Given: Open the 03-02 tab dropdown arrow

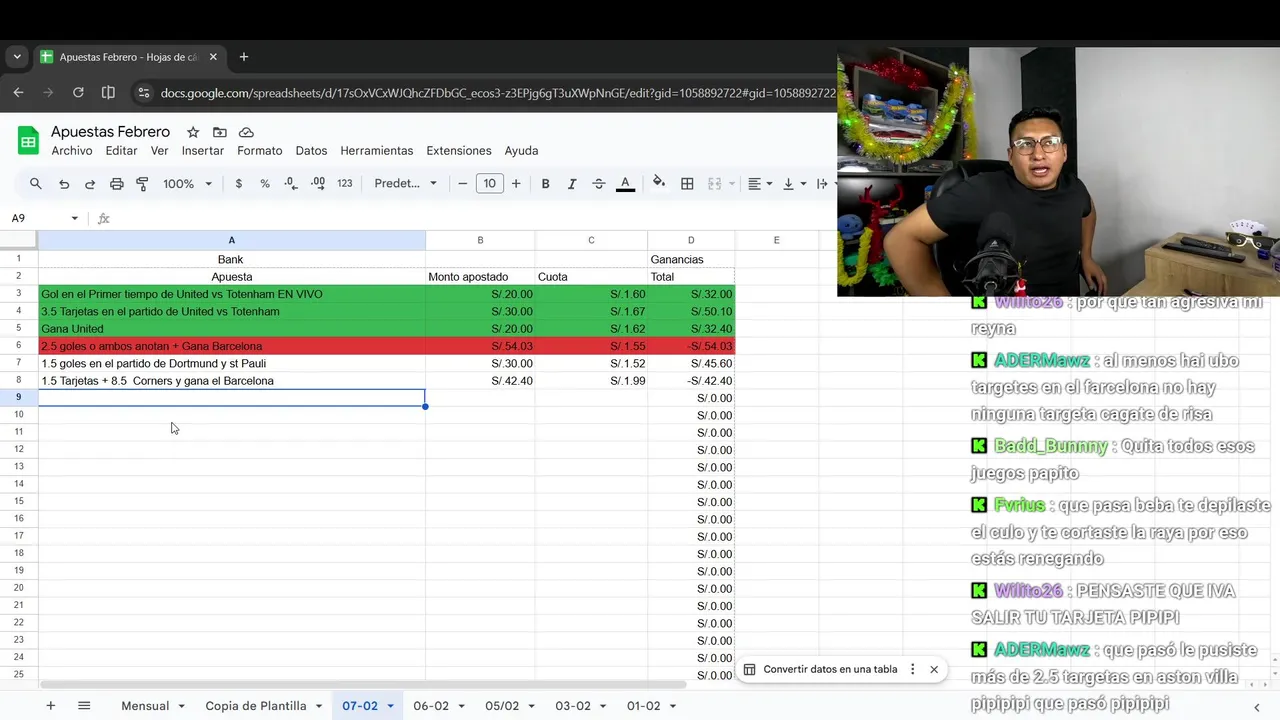Looking at the screenshot, I should click(x=603, y=706).
